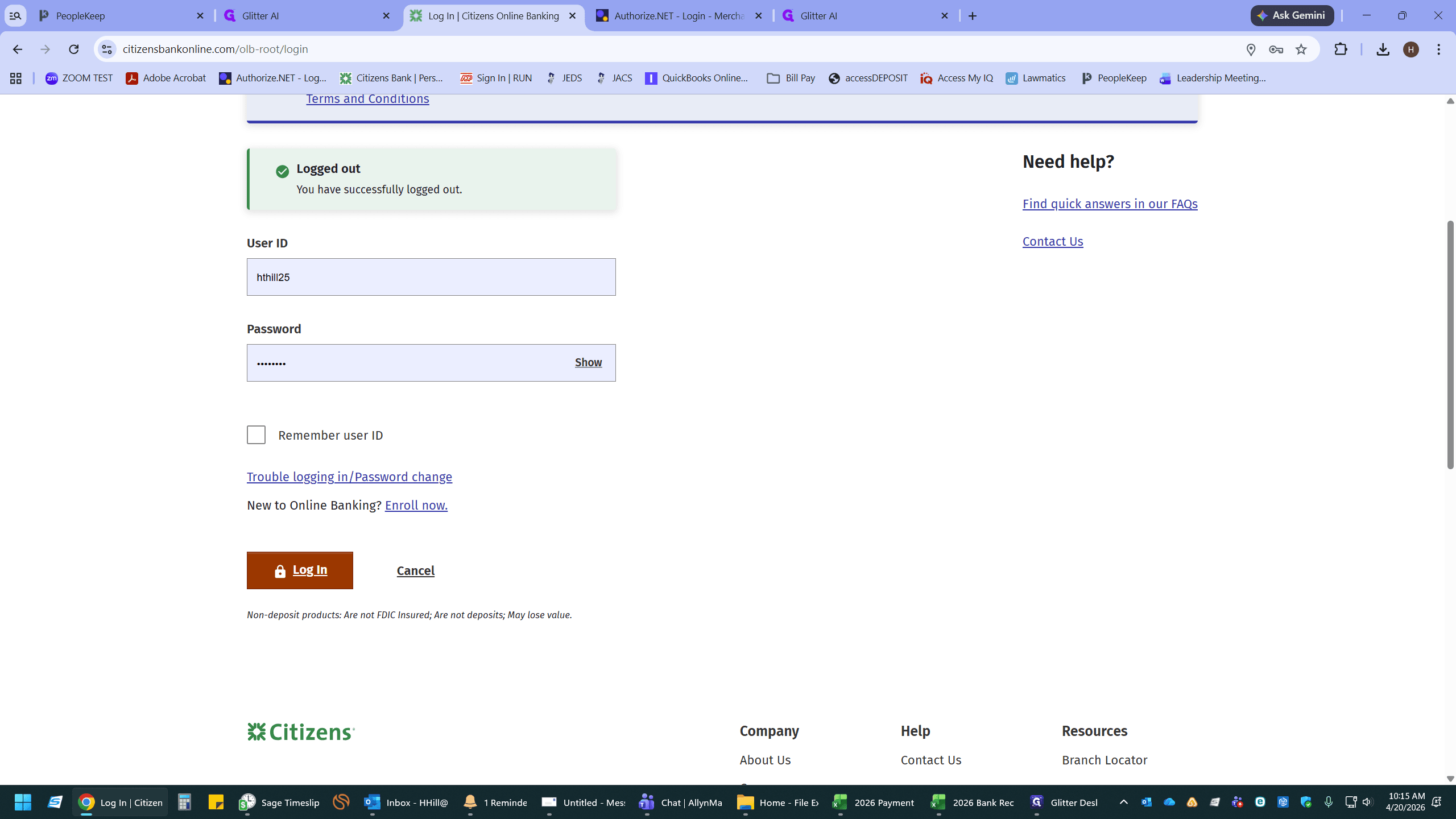Click the Cancel link

pos(416,570)
